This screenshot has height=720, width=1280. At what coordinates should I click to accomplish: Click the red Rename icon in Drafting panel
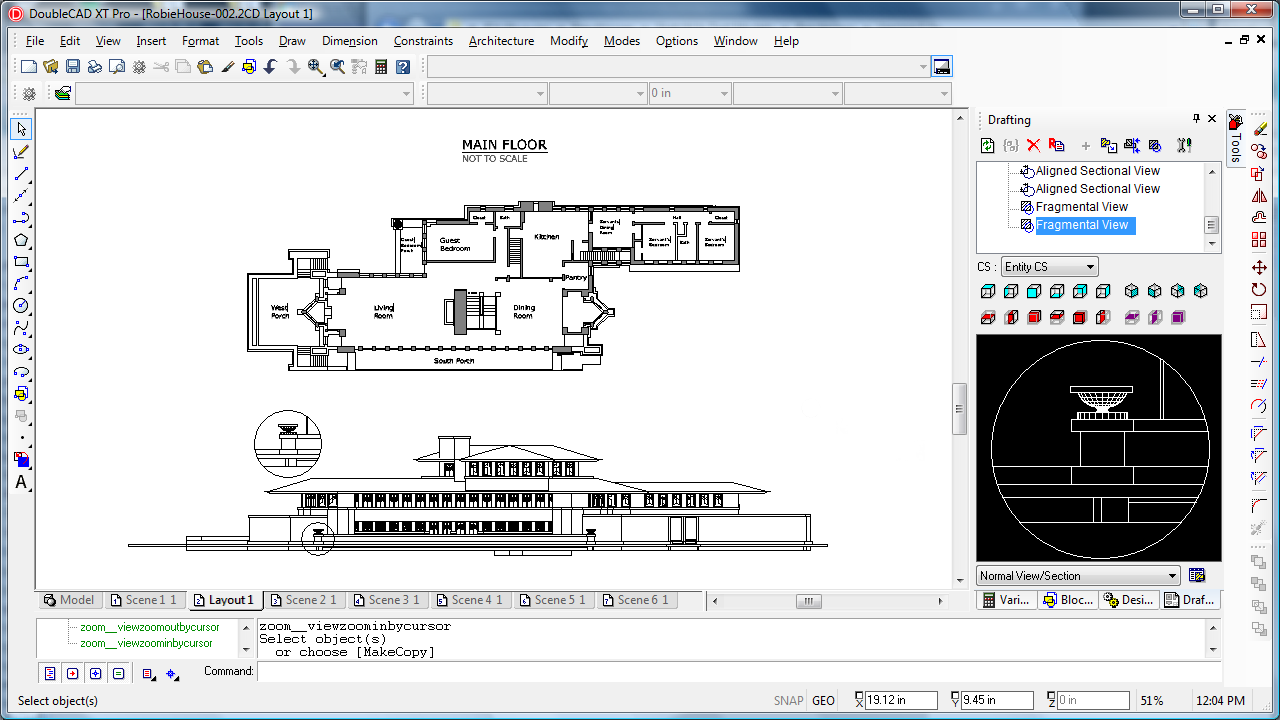[1056, 145]
